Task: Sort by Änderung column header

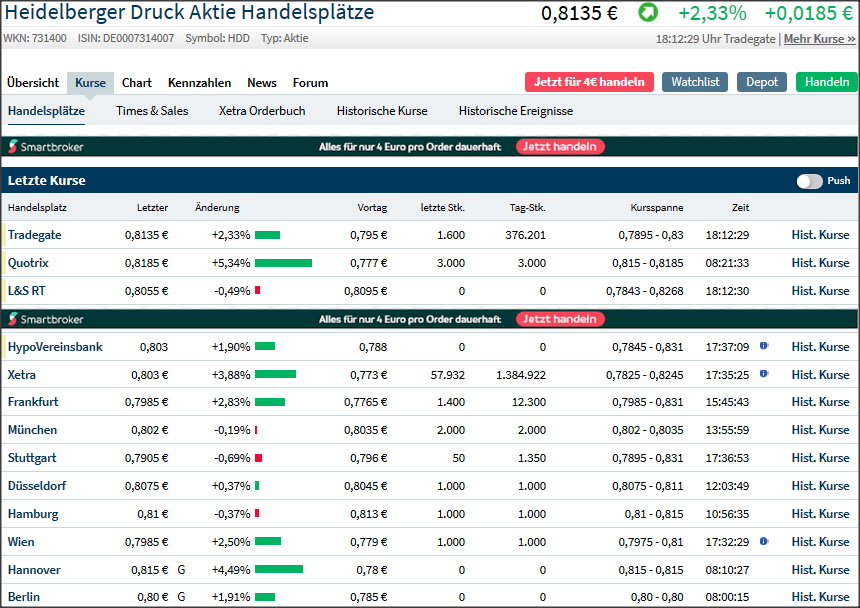Action: coord(217,208)
